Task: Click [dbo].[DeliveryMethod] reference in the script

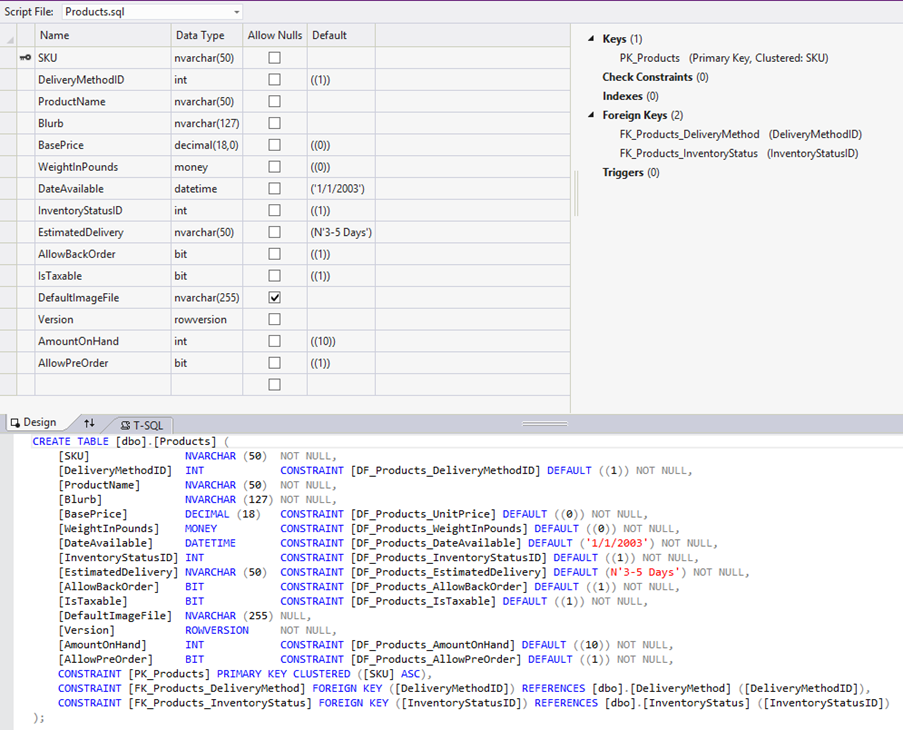Action: (x=662, y=689)
